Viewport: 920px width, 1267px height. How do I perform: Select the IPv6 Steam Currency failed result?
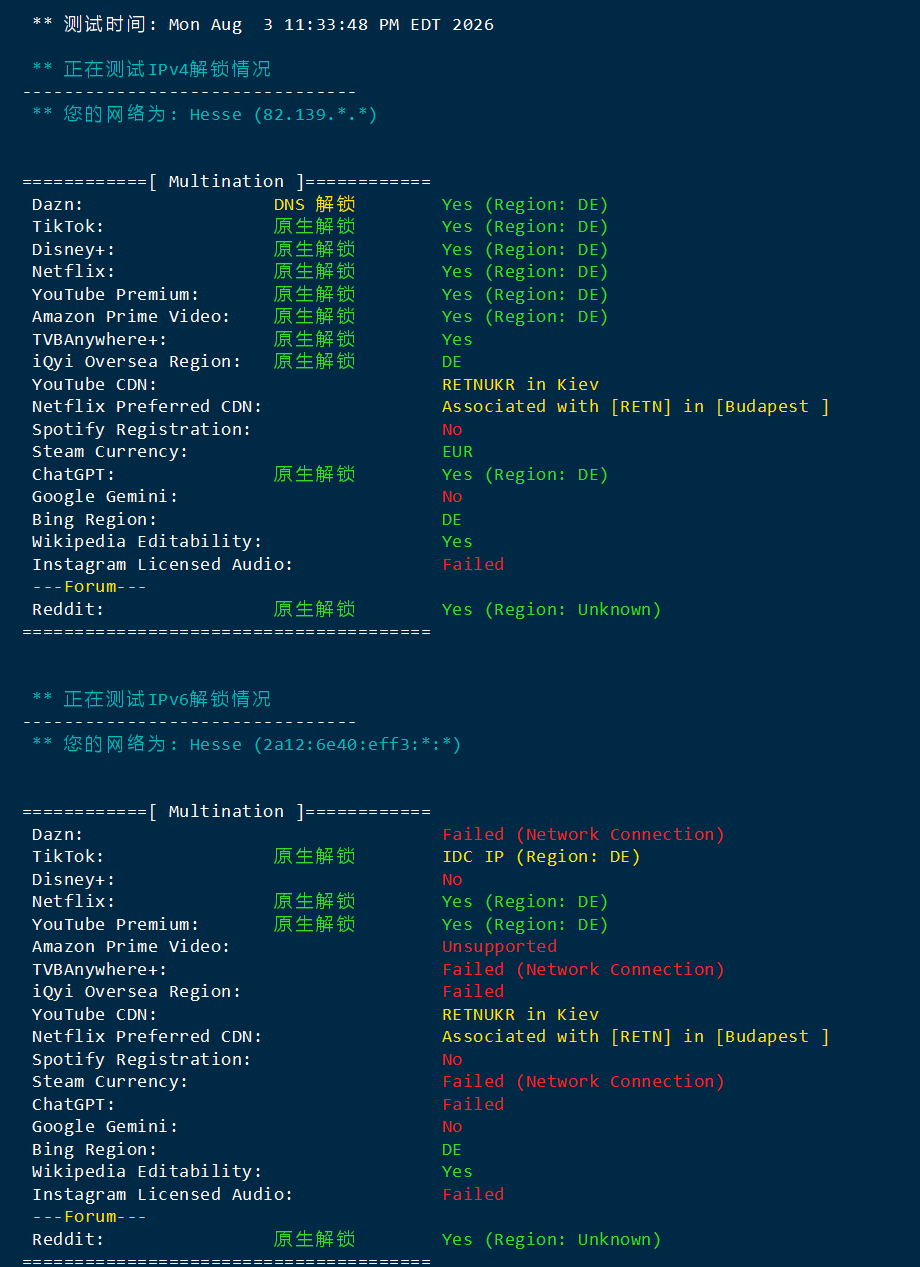tap(583, 1082)
